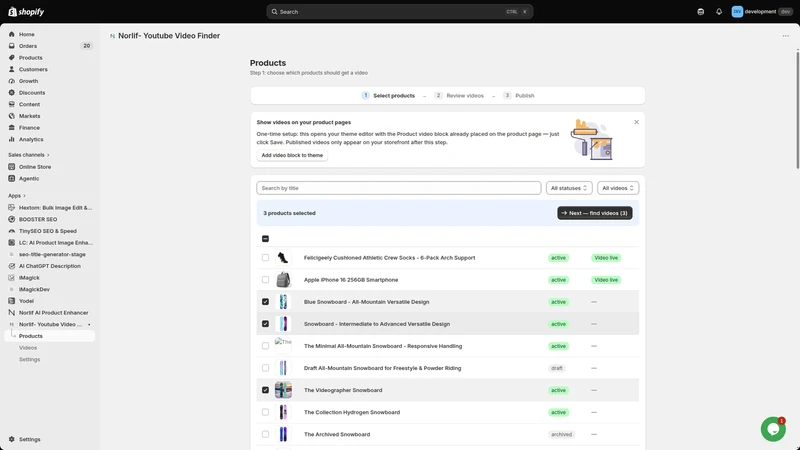Click the archived status badge
The width and height of the screenshot is (800, 450).
pyautogui.click(x=561, y=435)
